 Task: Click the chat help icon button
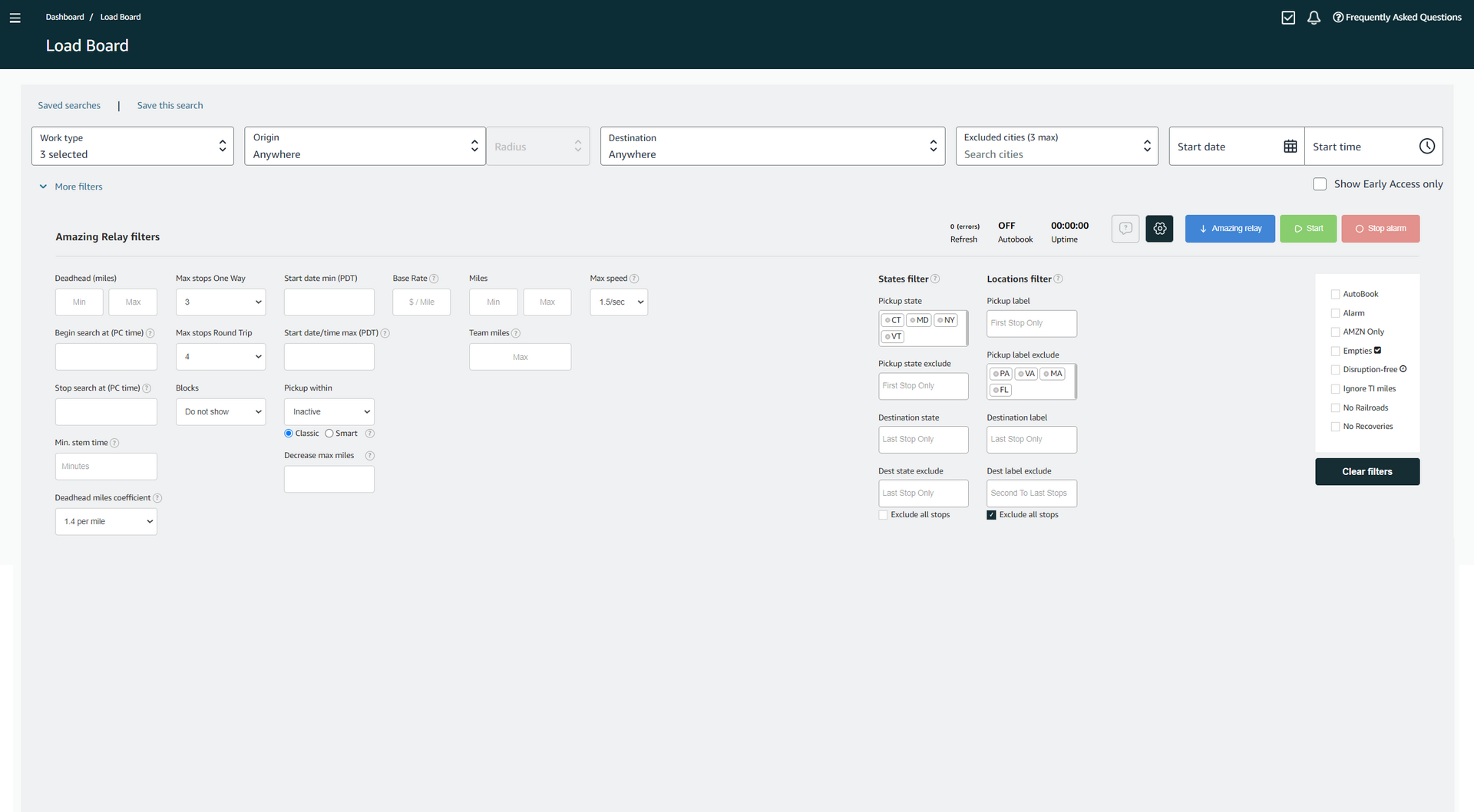click(x=1125, y=229)
